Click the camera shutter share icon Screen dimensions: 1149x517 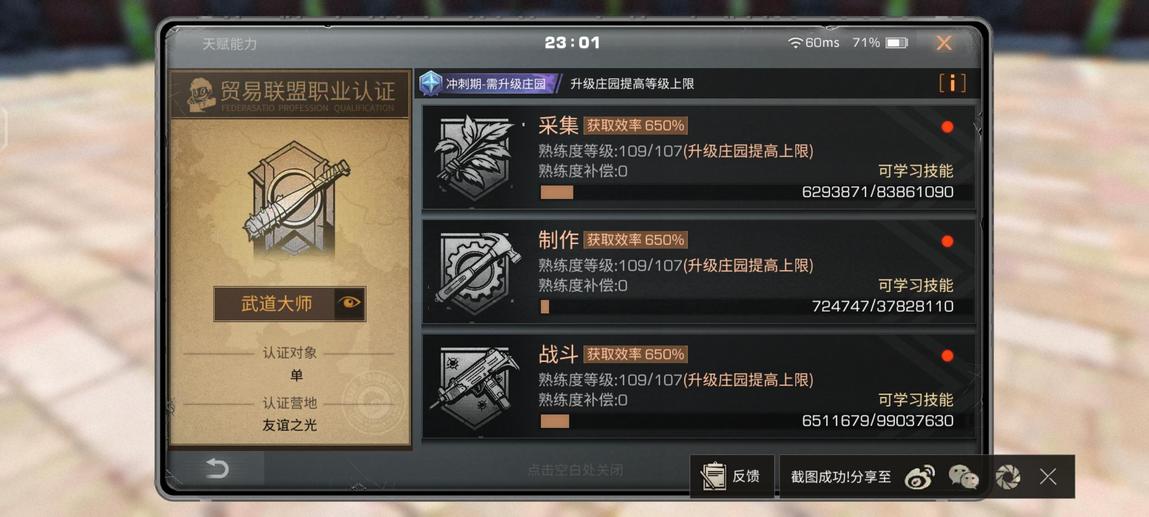[1008, 477]
